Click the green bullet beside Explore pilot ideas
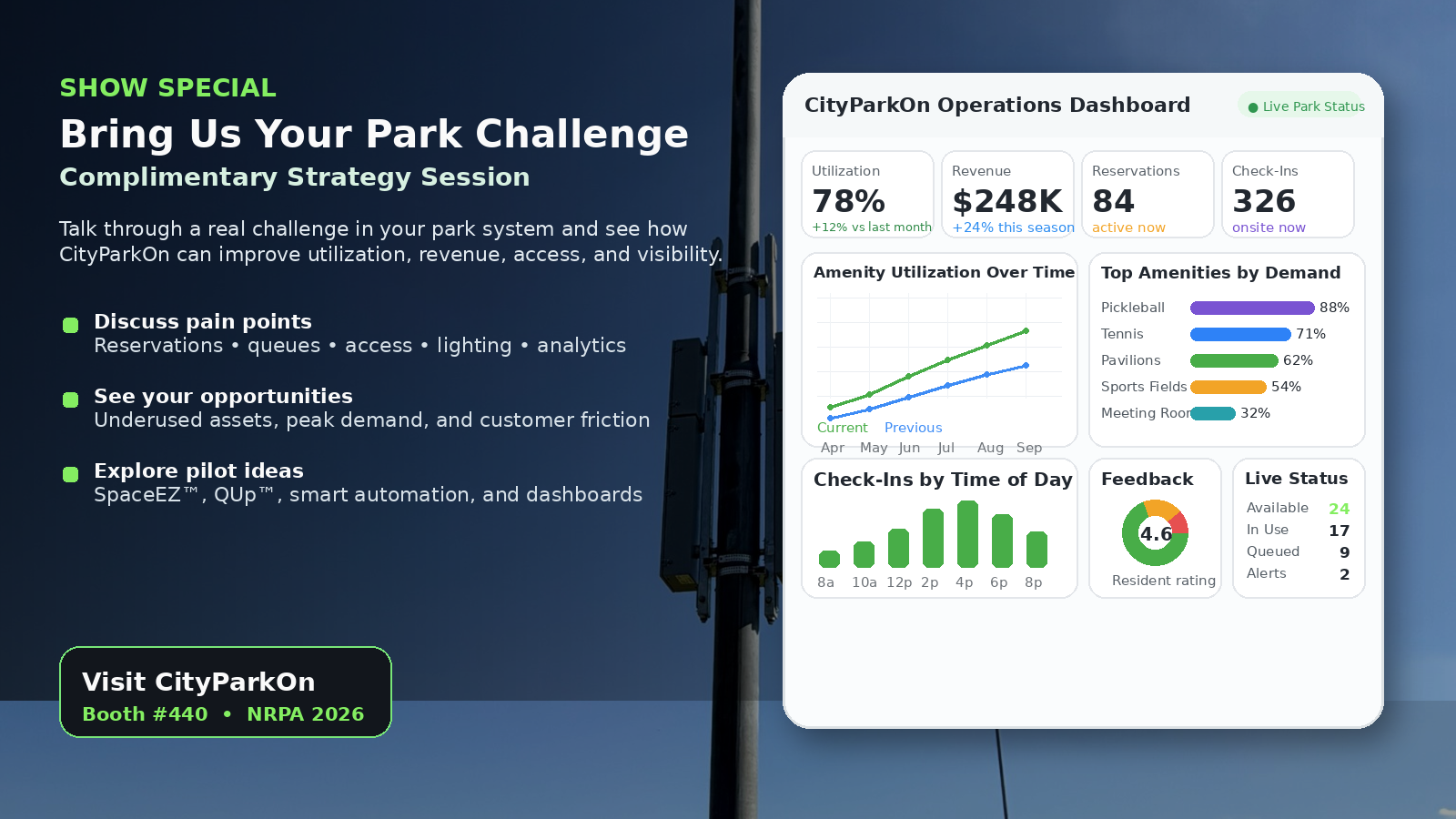The height and width of the screenshot is (819, 1456). tap(70, 474)
